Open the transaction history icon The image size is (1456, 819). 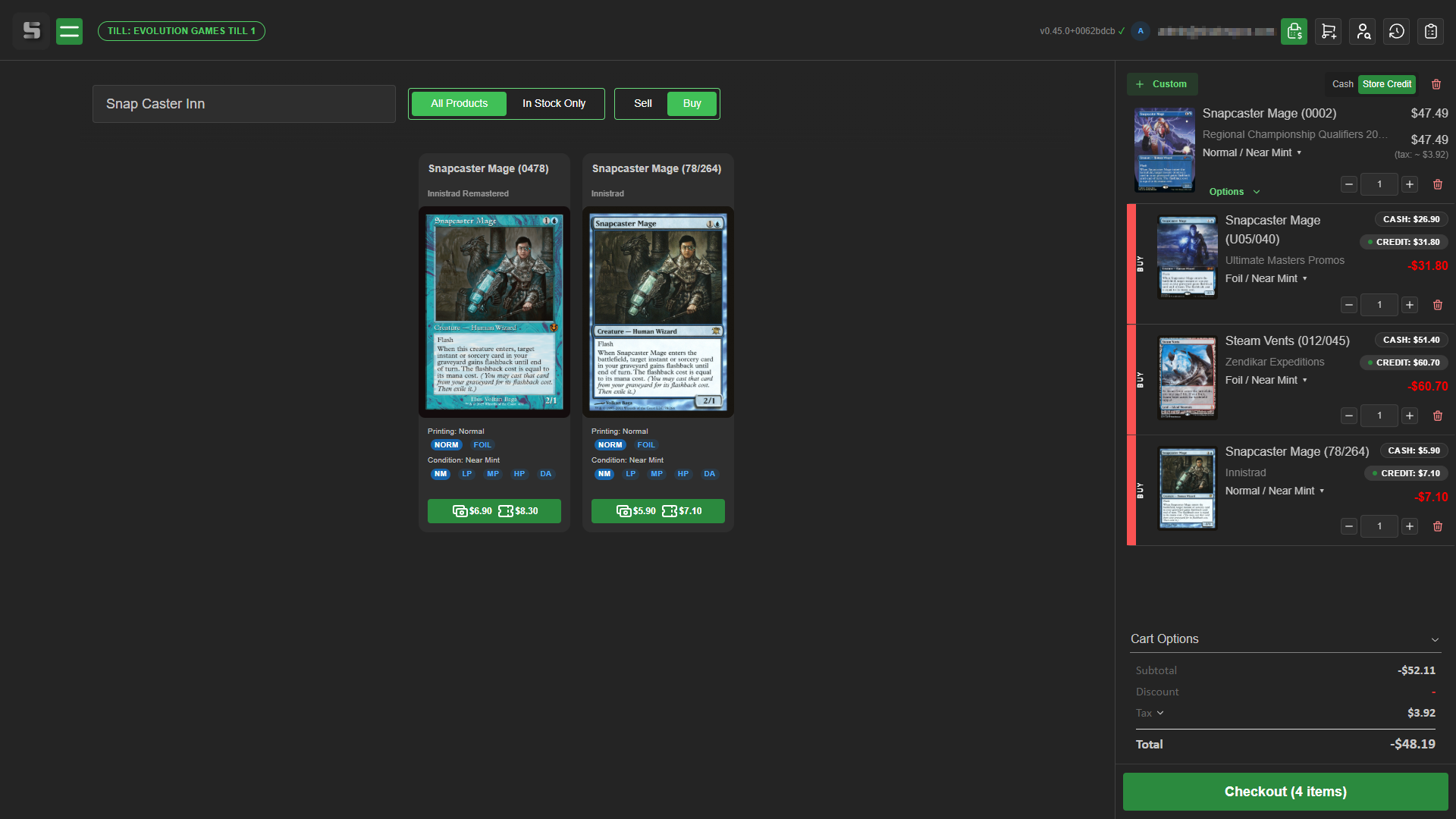pyautogui.click(x=1396, y=31)
